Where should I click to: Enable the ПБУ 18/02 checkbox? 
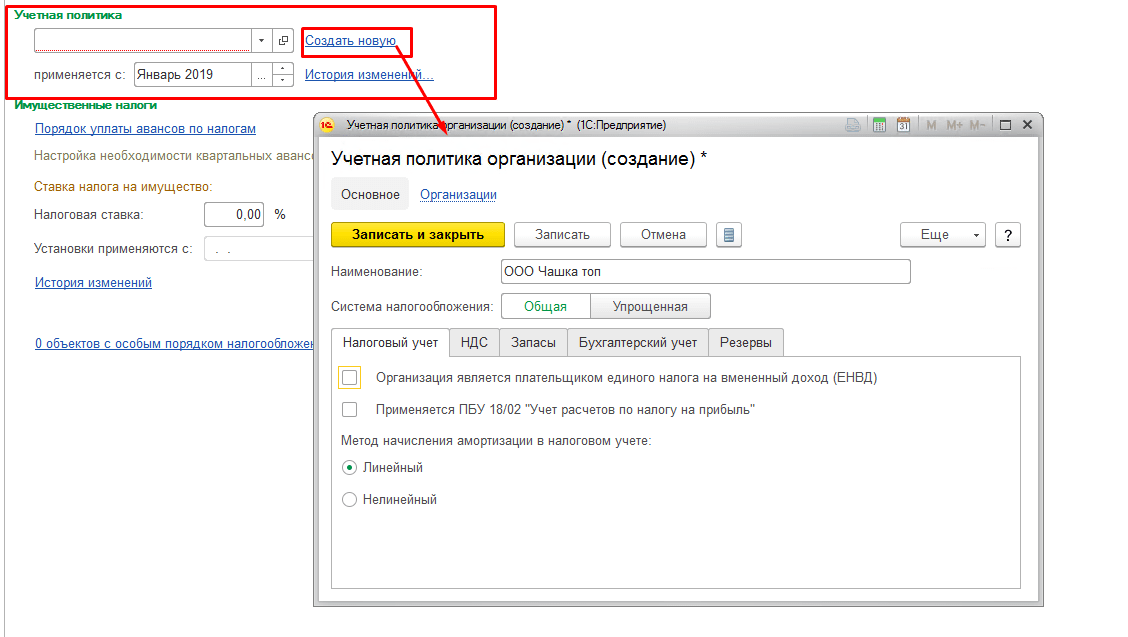tap(350, 410)
